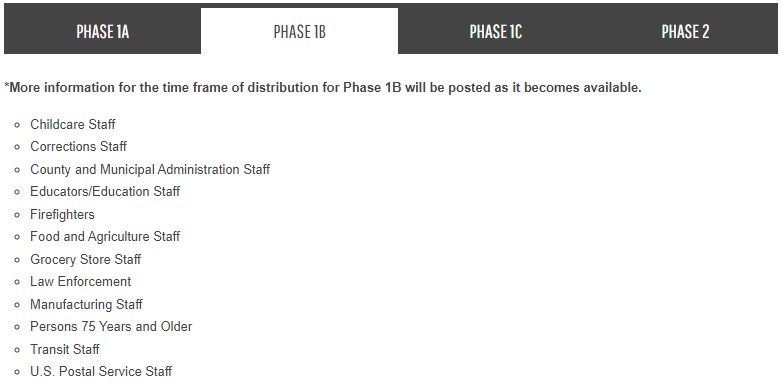Click the Educators/Education Staff item
The width and height of the screenshot is (782, 385).
coord(105,192)
